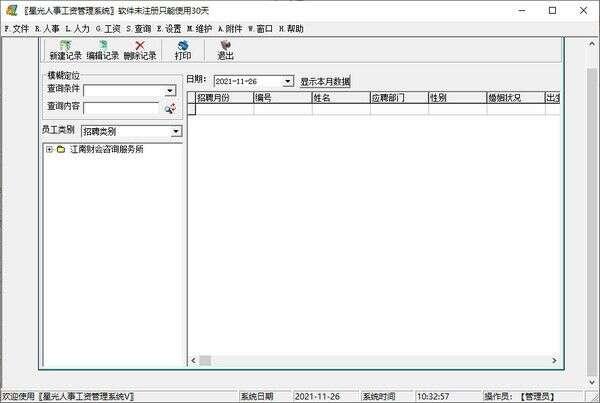Minimize the application window
The image size is (600, 403).
tap(522, 11)
